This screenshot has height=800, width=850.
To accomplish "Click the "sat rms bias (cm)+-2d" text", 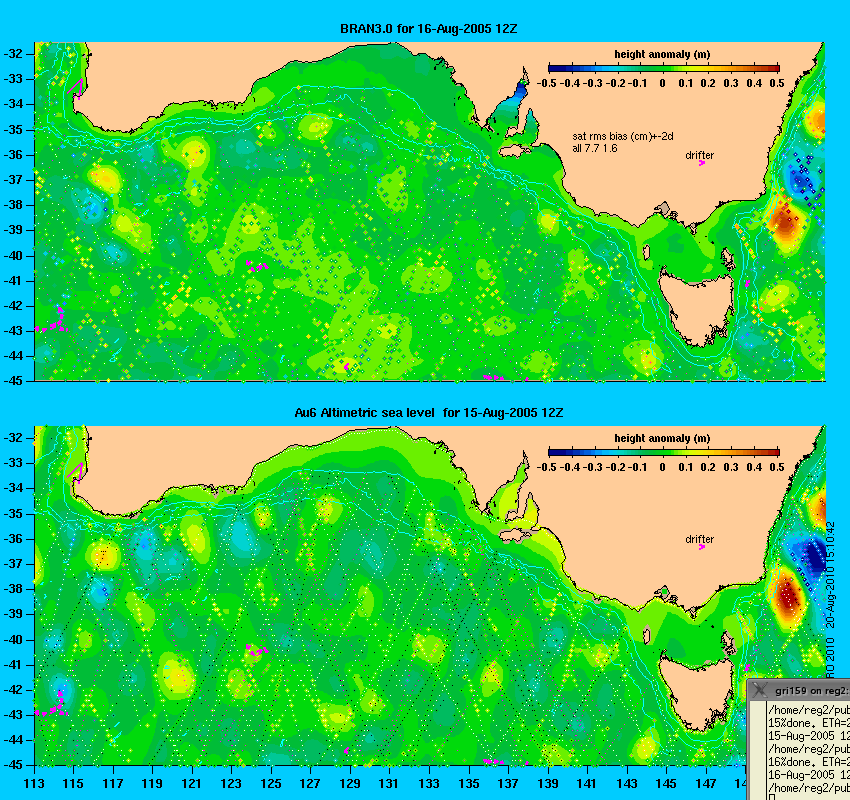I will tap(623, 137).
